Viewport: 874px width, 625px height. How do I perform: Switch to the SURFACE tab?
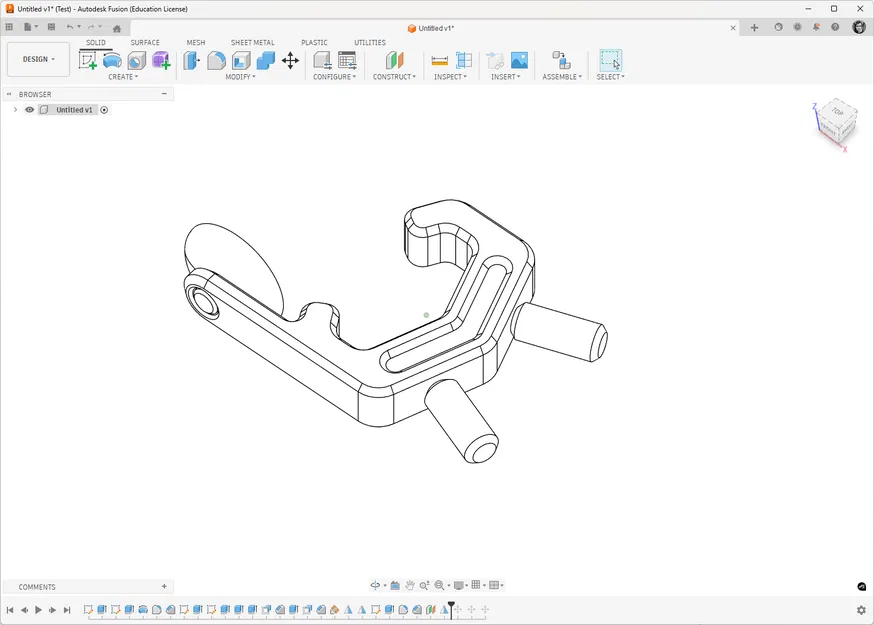(145, 42)
